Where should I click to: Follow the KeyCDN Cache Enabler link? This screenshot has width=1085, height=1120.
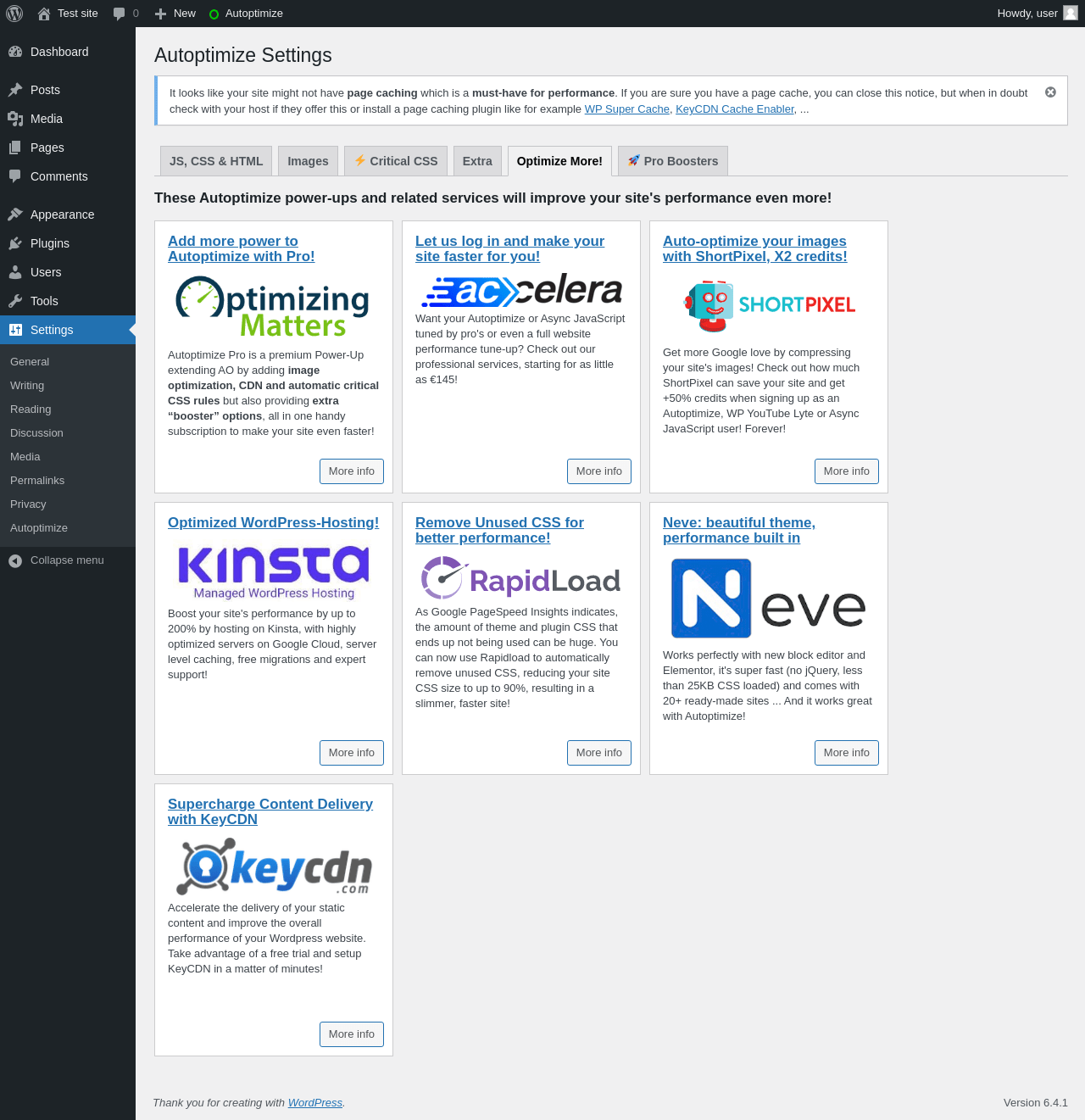[735, 109]
